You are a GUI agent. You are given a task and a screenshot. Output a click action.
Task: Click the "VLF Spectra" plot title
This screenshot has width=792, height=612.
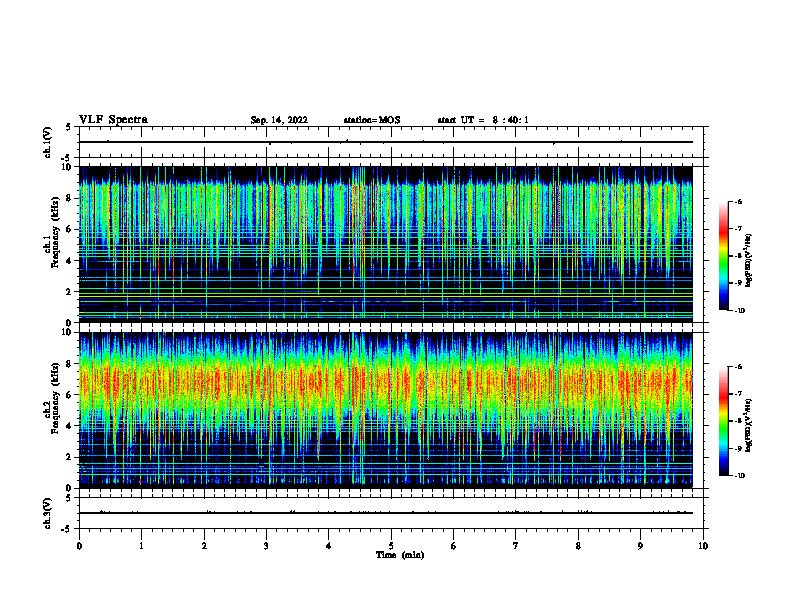coord(113,120)
